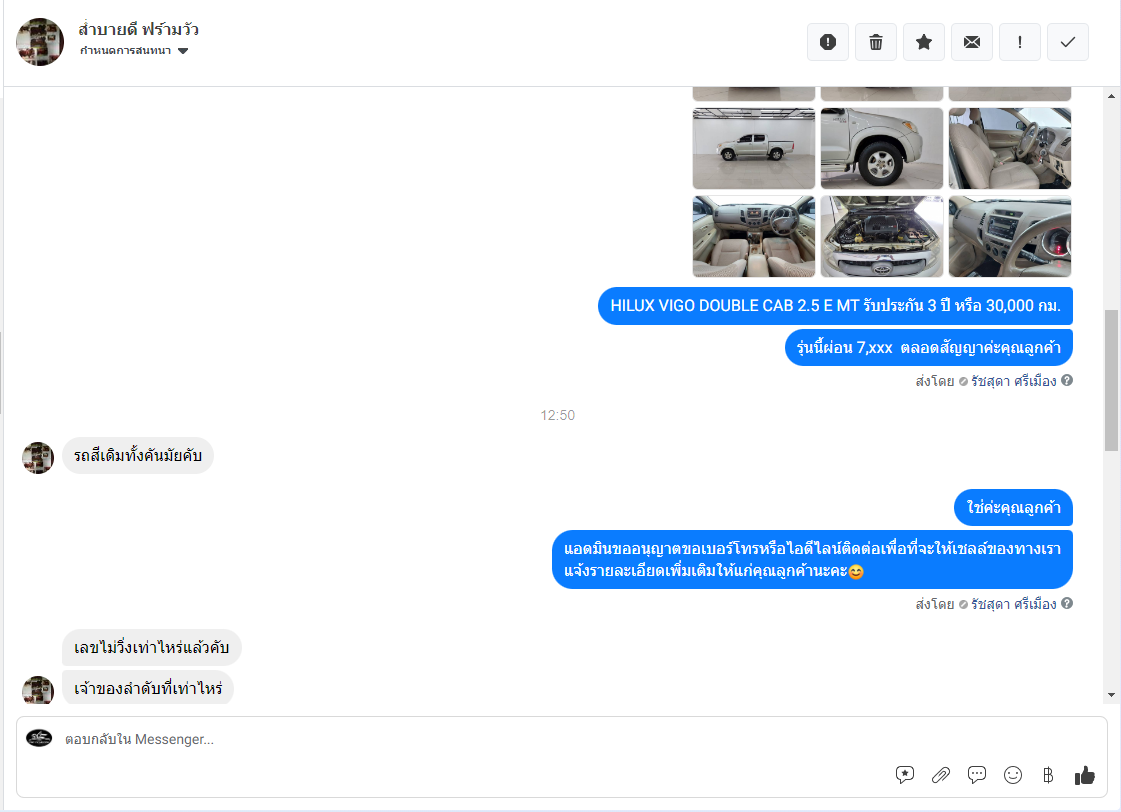Mark conversation as spam with exclamation circle icon

pos(828,42)
